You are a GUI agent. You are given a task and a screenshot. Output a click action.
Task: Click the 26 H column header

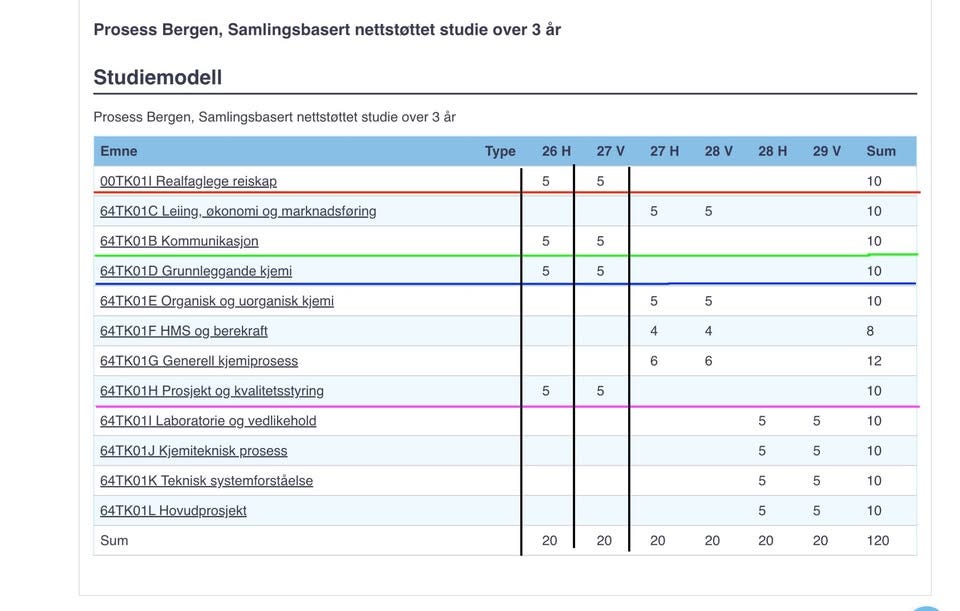[x=556, y=151]
